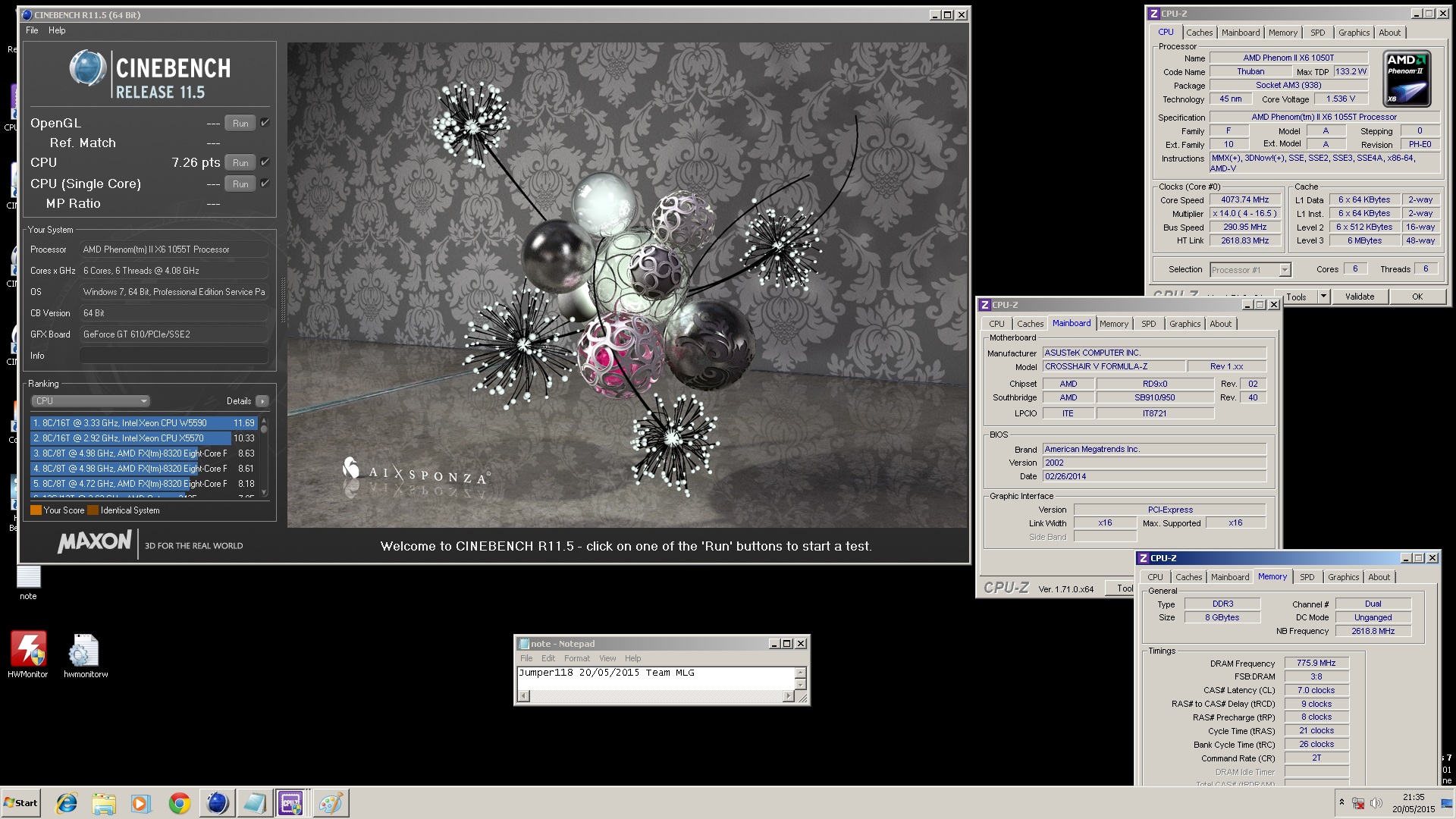This screenshot has width=1456, height=819.
Task: Click Notepad text area line
Action: click(656, 673)
